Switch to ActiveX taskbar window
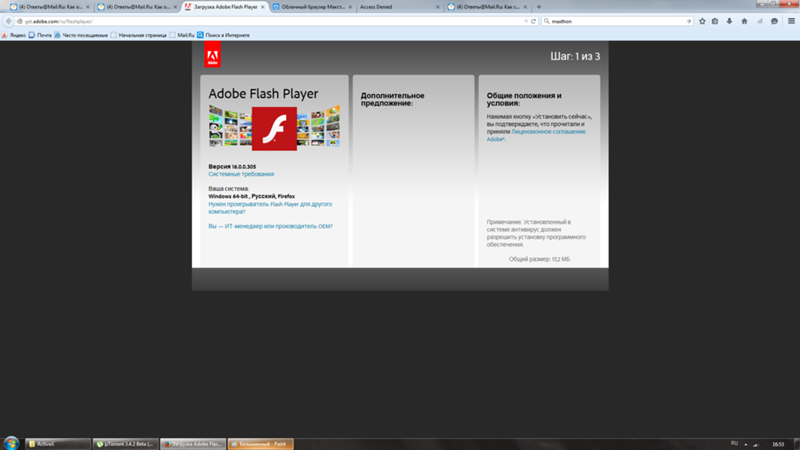Viewport: 800px width, 450px height. point(58,444)
